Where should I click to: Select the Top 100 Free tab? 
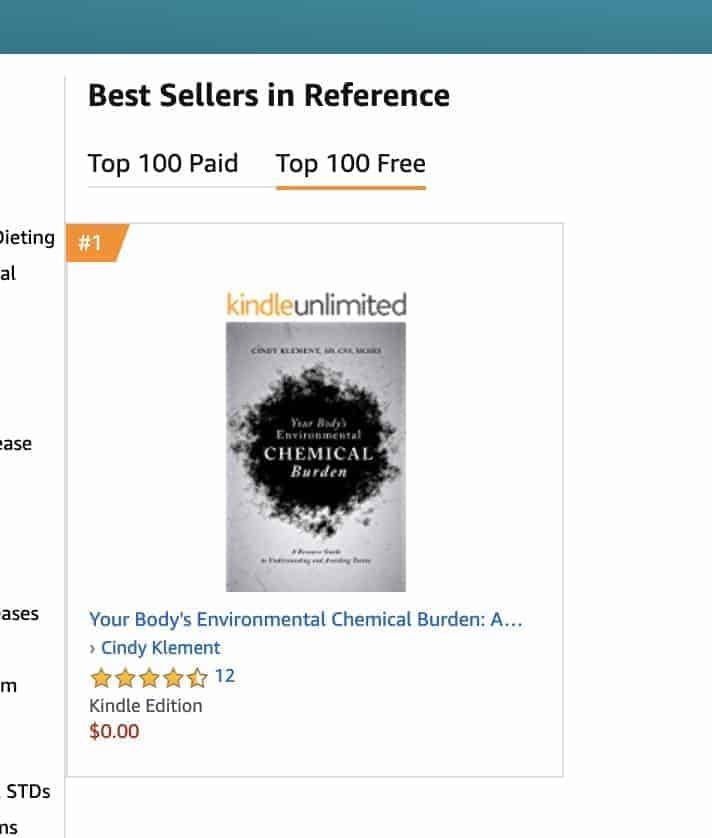click(x=350, y=164)
